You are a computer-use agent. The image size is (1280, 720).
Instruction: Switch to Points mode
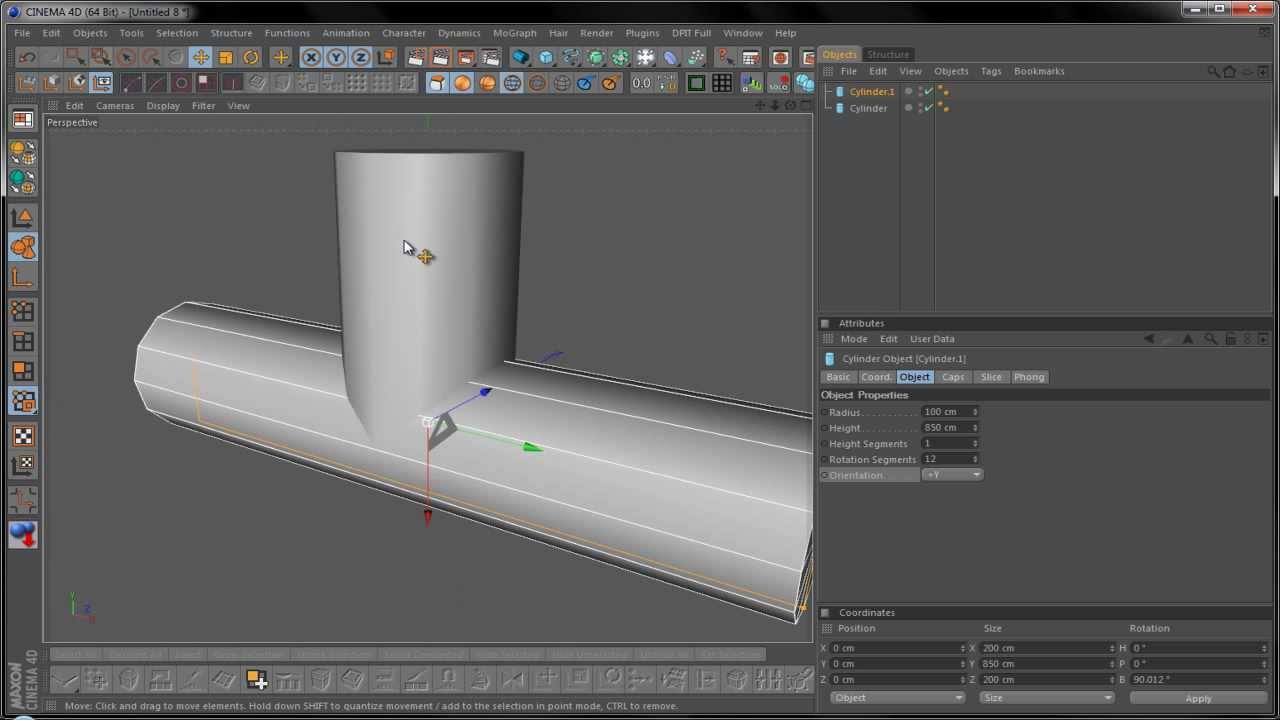(23, 311)
